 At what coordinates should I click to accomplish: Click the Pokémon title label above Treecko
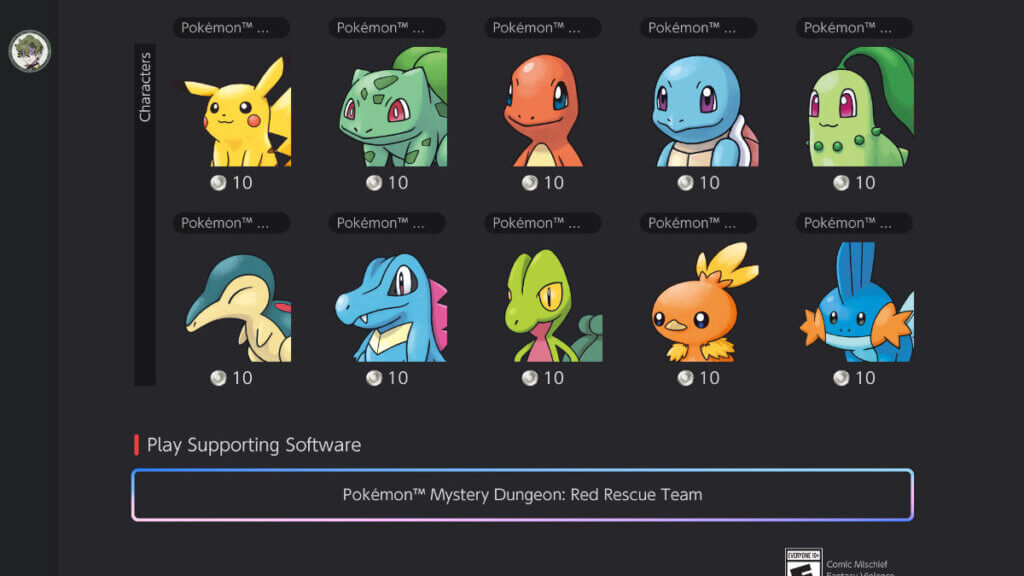tap(543, 223)
